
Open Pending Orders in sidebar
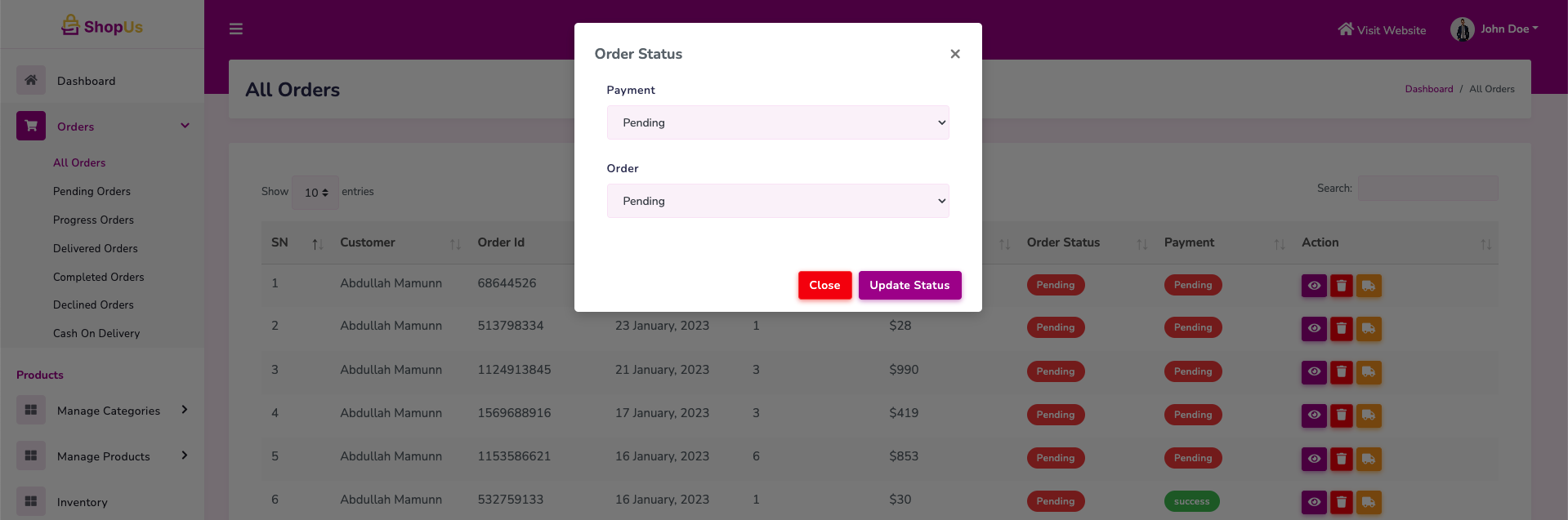[x=92, y=191]
